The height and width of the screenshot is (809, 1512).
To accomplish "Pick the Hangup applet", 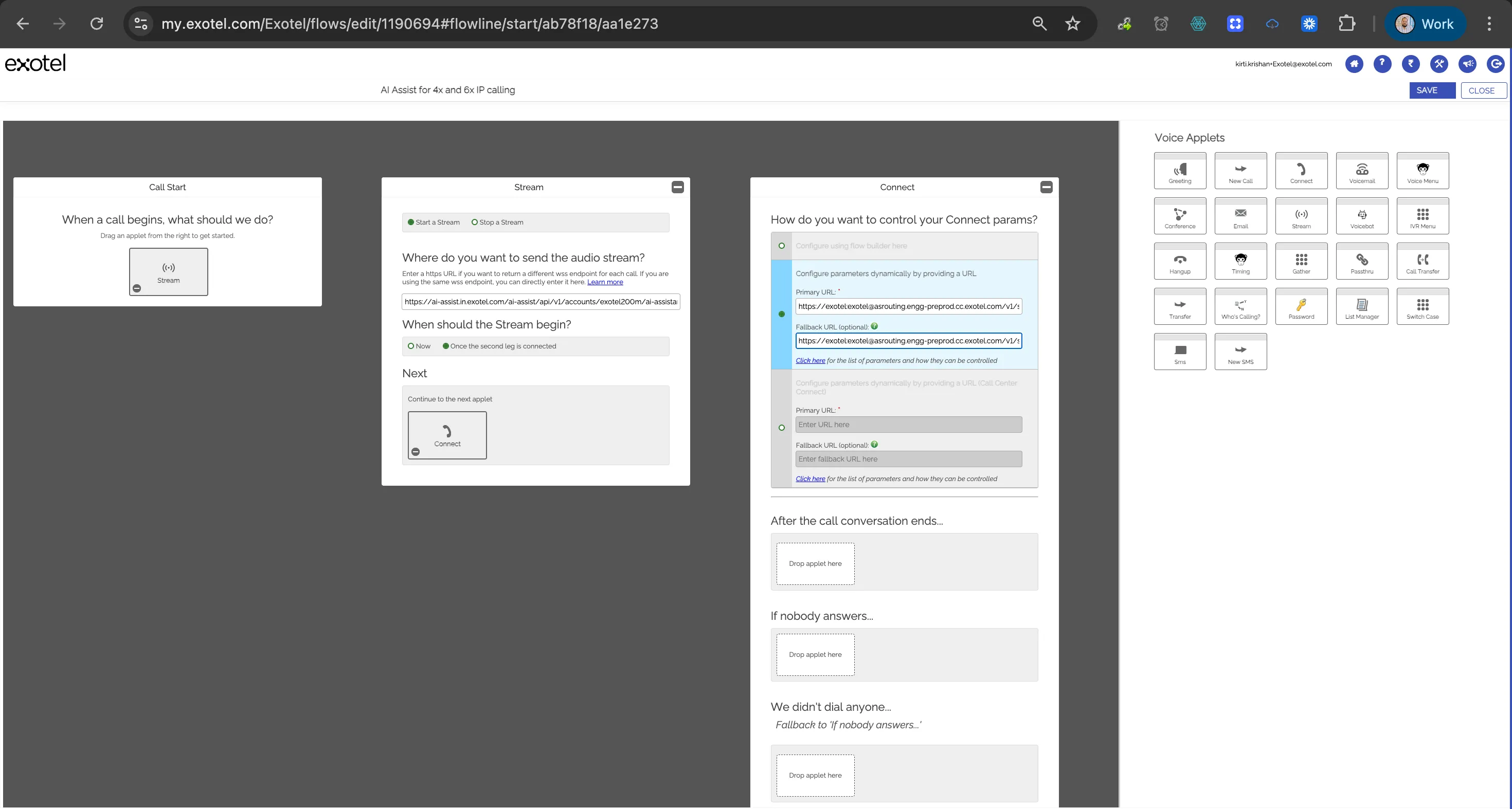I will [x=1180, y=261].
